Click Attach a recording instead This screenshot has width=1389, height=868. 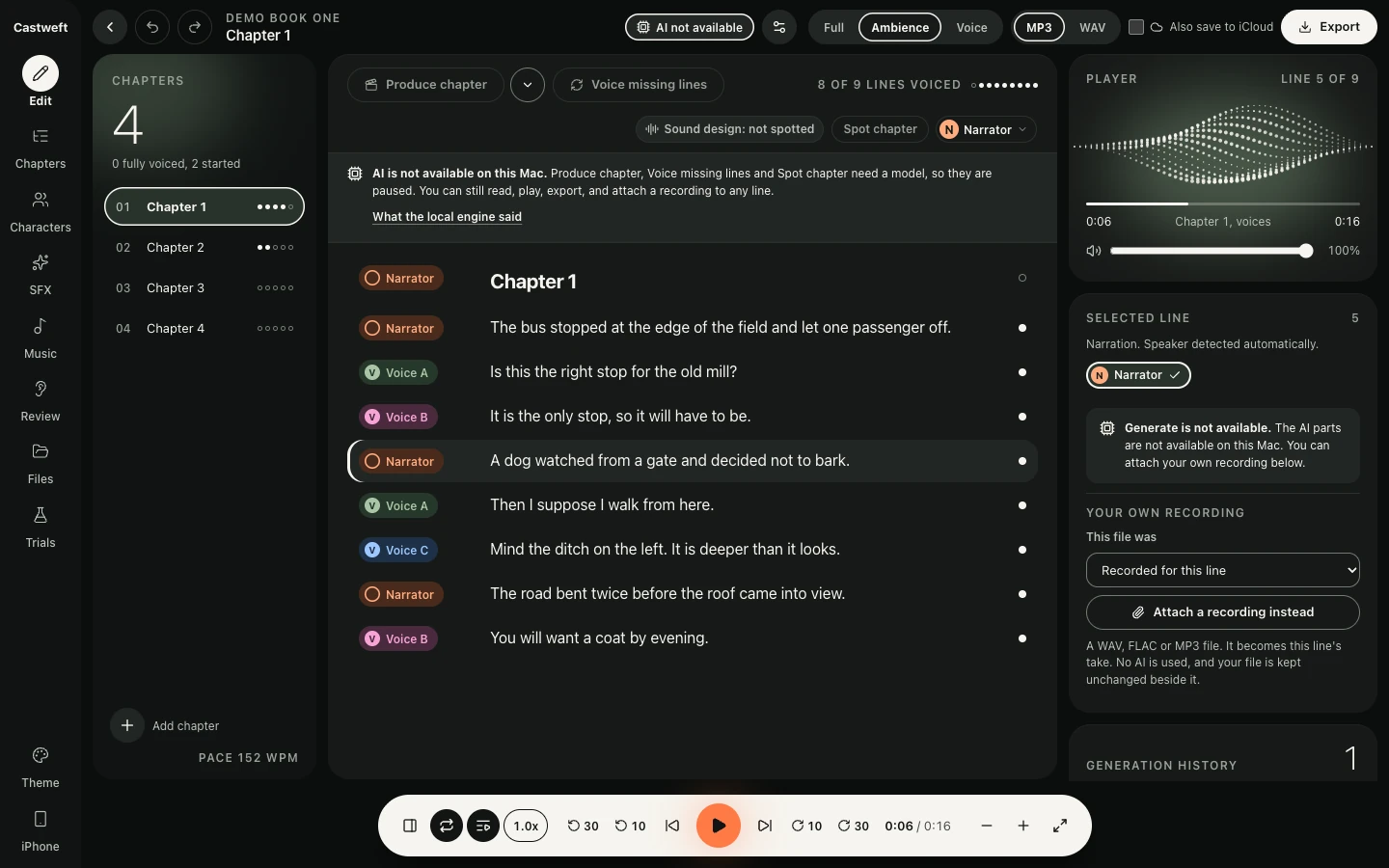(1223, 612)
